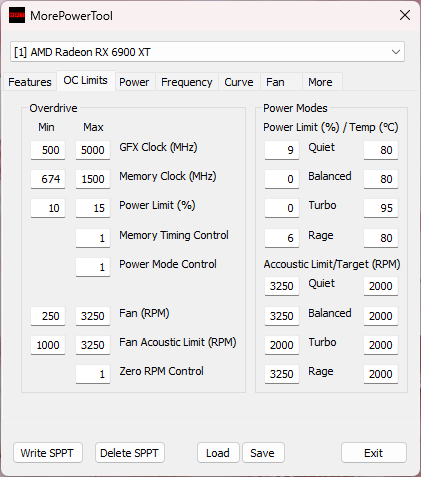Image resolution: width=421 pixels, height=477 pixels.
Task: Edit the Turbo acoustic limit RPM field
Action: coord(282,345)
